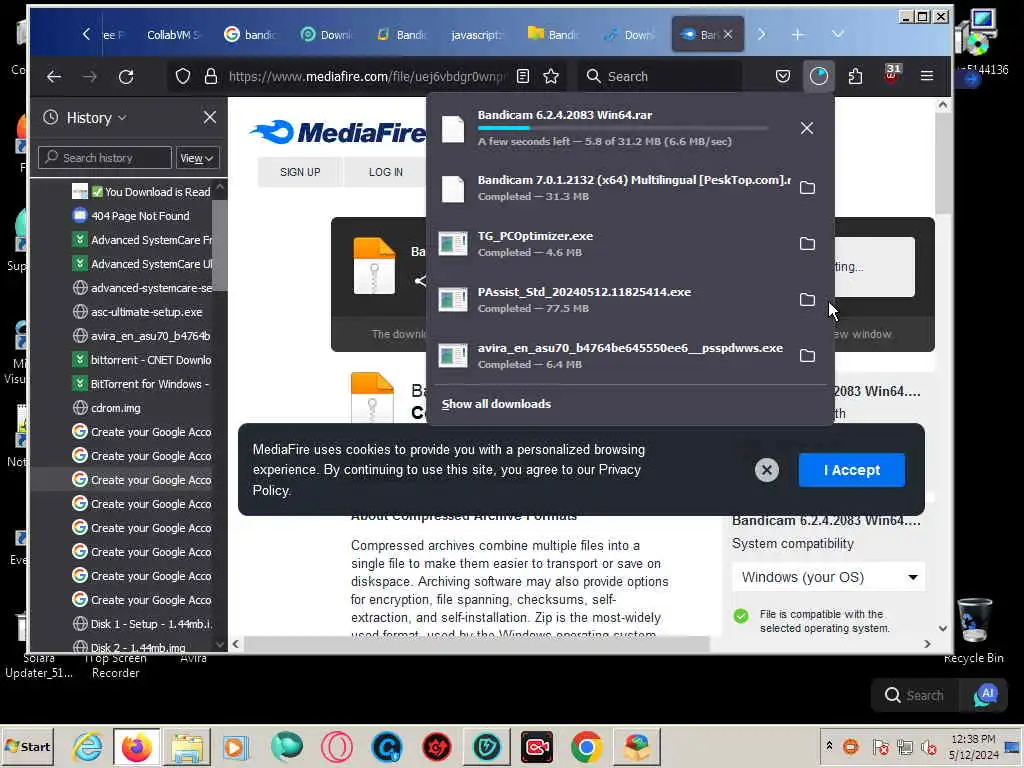Image resolution: width=1024 pixels, height=768 pixels.
Task: Click the Search history input field
Action: coord(105,158)
